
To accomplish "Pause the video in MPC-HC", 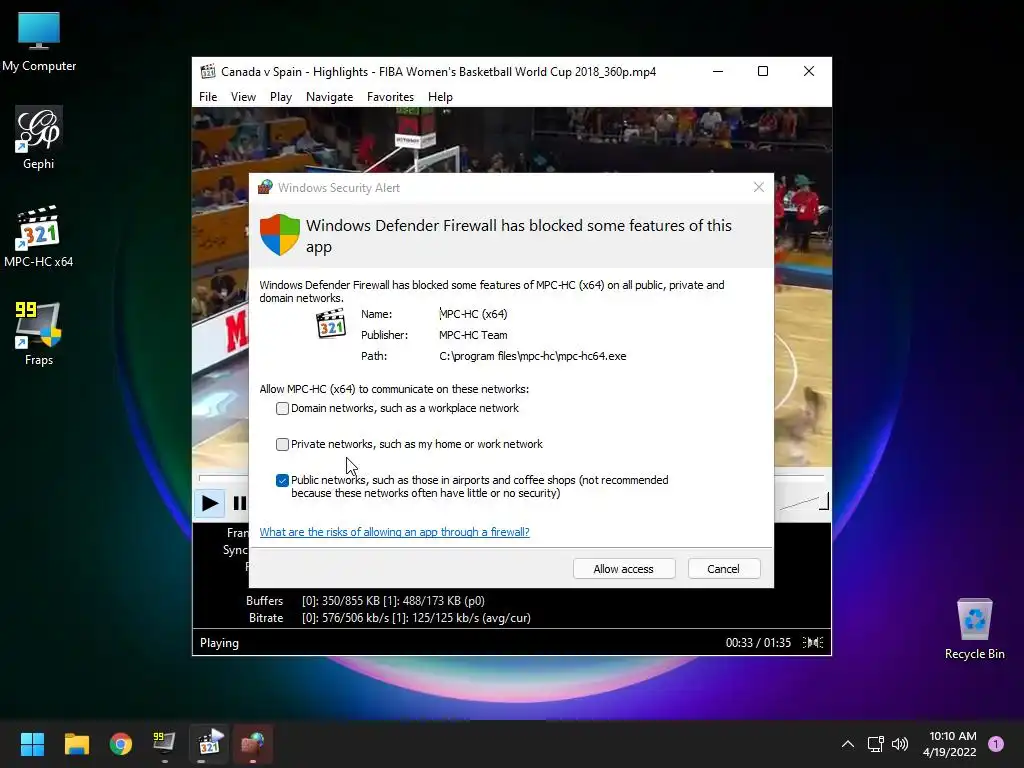I will 240,503.
